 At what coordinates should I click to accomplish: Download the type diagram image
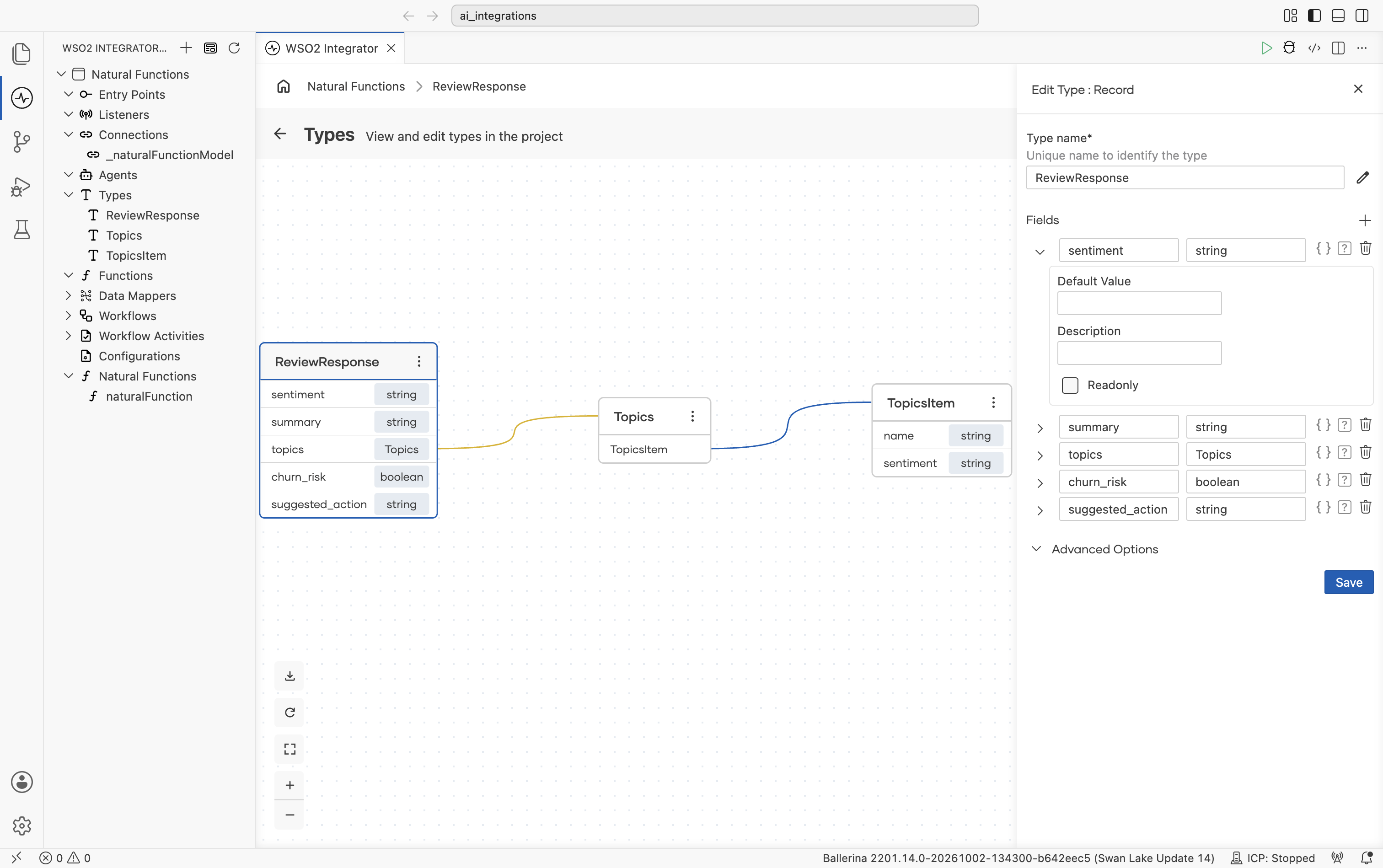(290, 675)
